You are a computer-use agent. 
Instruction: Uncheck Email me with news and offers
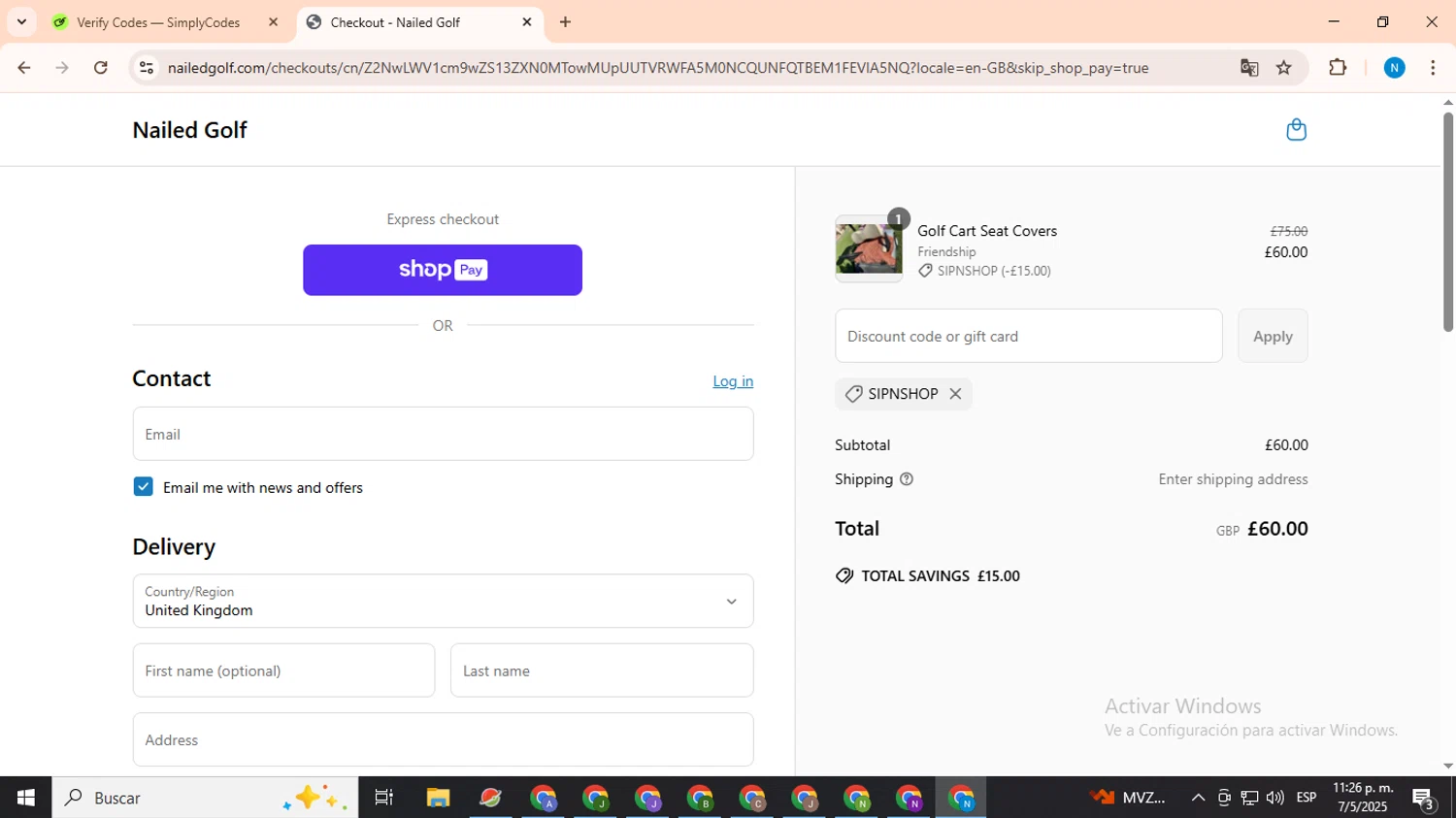click(144, 487)
